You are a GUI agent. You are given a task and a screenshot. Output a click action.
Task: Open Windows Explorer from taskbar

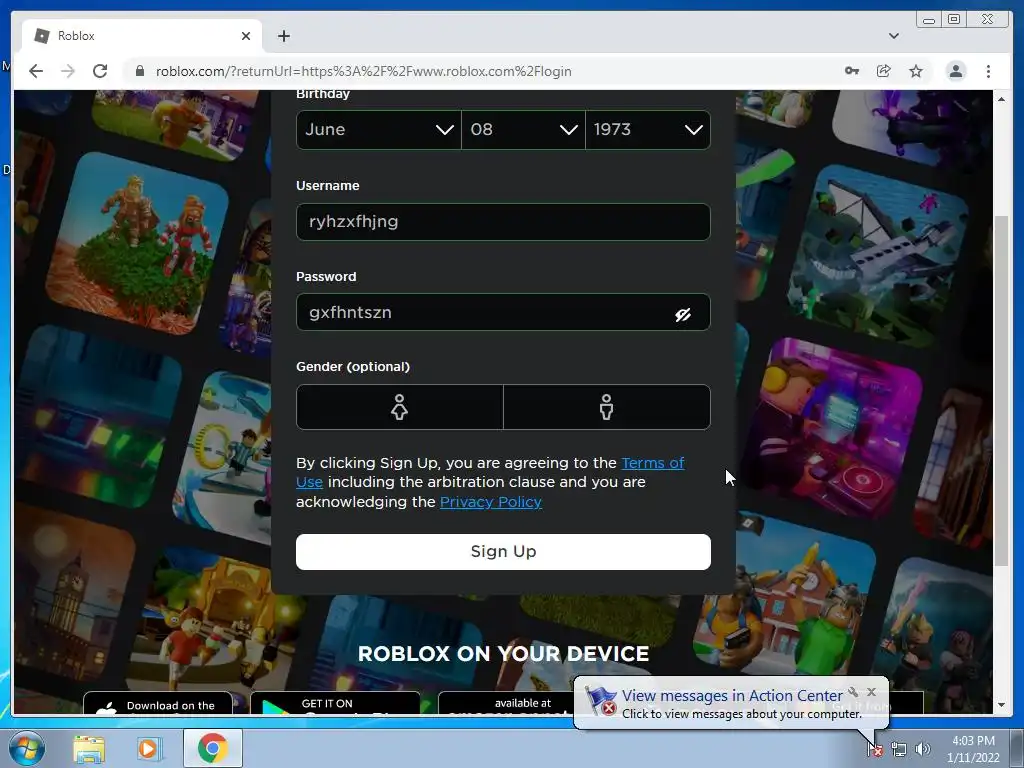[89, 749]
